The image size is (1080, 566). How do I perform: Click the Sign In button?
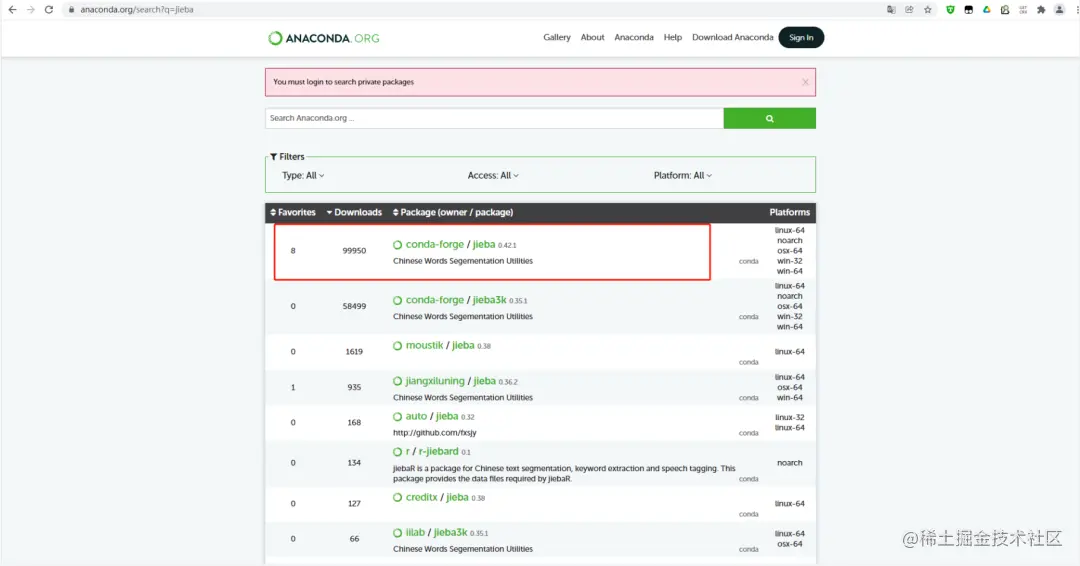(x=801, y=37)
